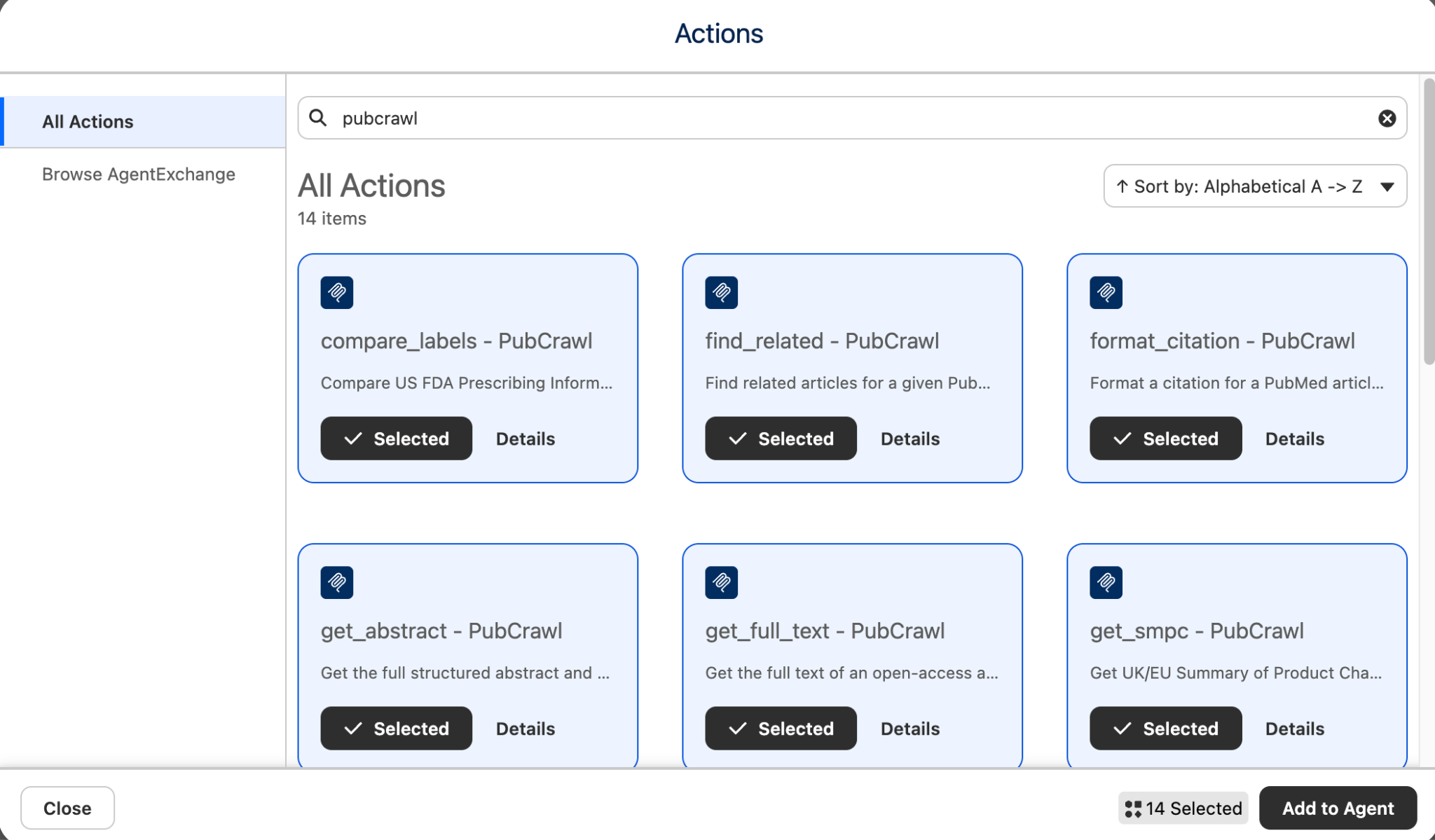Screen dimensions: 1435x840
Task: Click 'Get UK/EU Summary of Product Cha...' description
Action: point(1236,673)
